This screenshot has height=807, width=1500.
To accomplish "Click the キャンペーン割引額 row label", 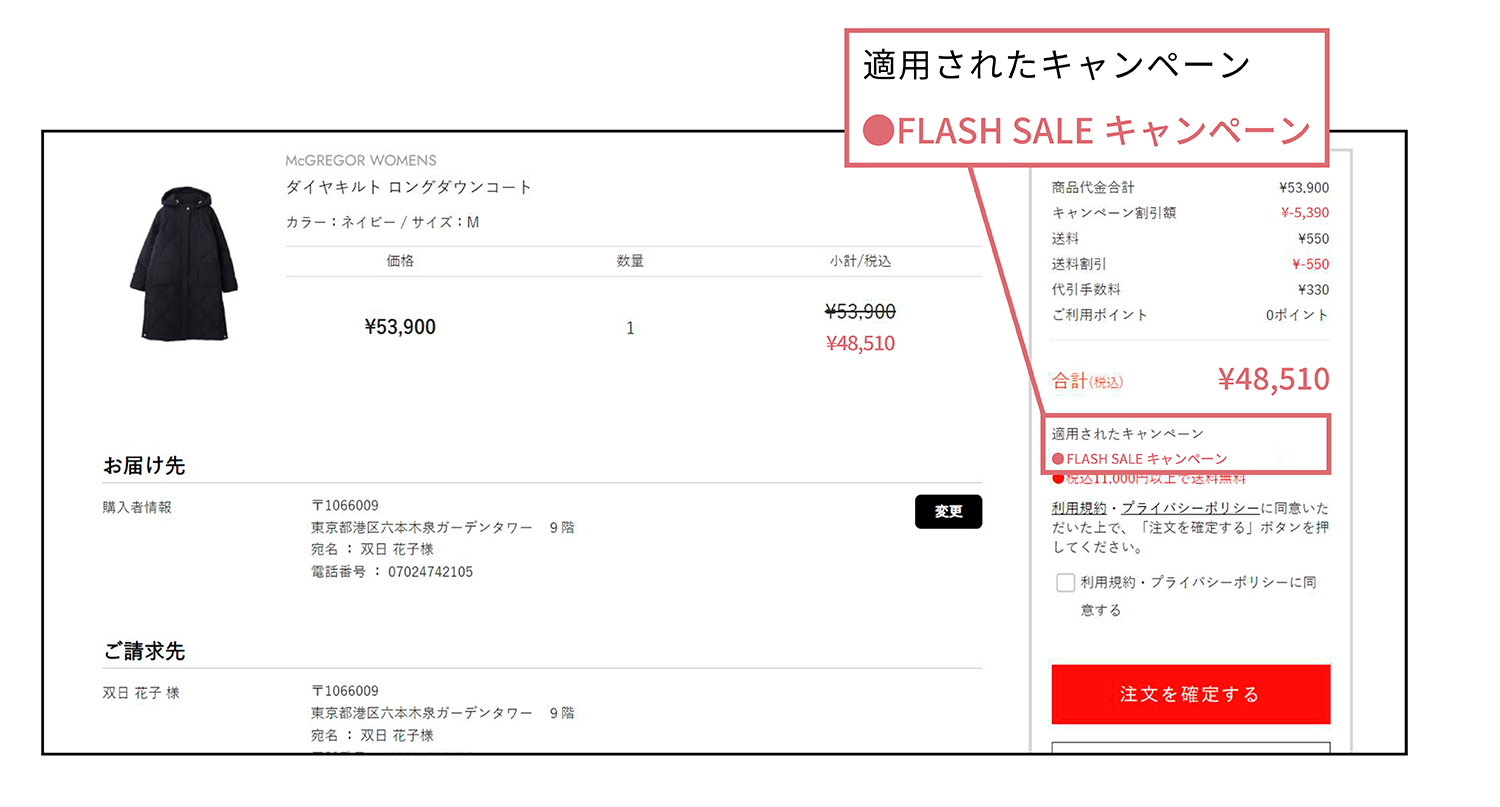I will click(1100, 213).
